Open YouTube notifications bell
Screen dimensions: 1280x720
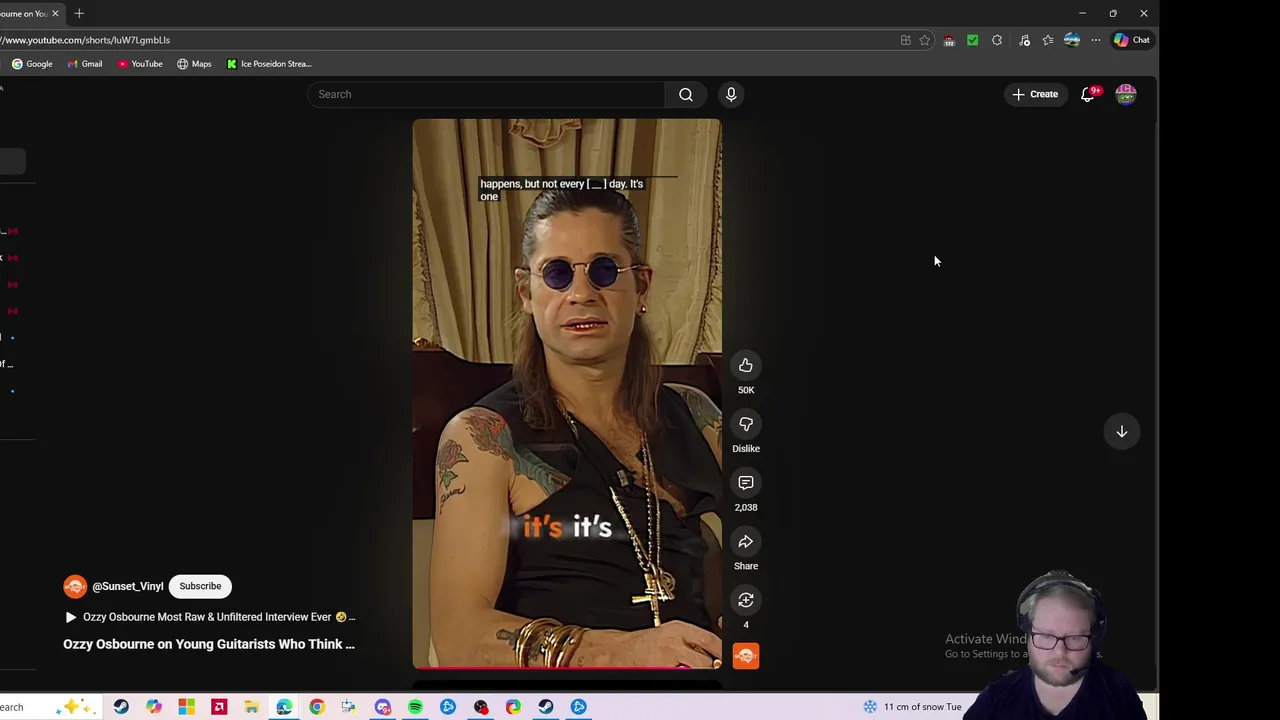[x=1088, y=94]
